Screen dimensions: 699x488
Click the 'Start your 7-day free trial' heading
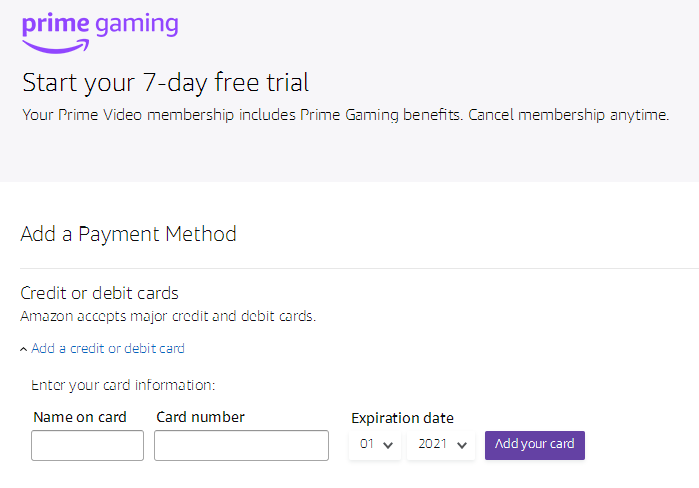165,83
